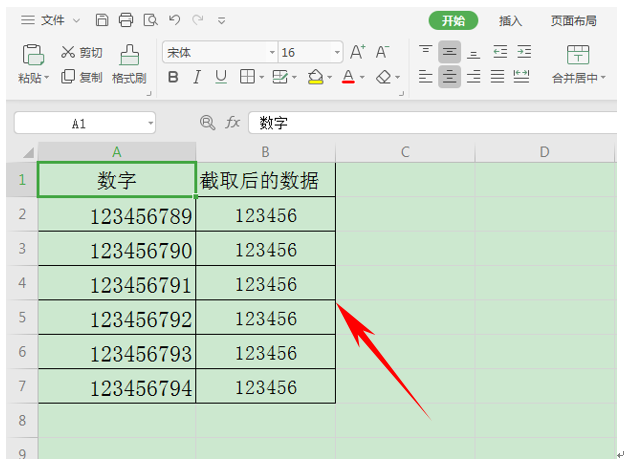
Task: Click the draw border style icon
Action: point(280,77)
